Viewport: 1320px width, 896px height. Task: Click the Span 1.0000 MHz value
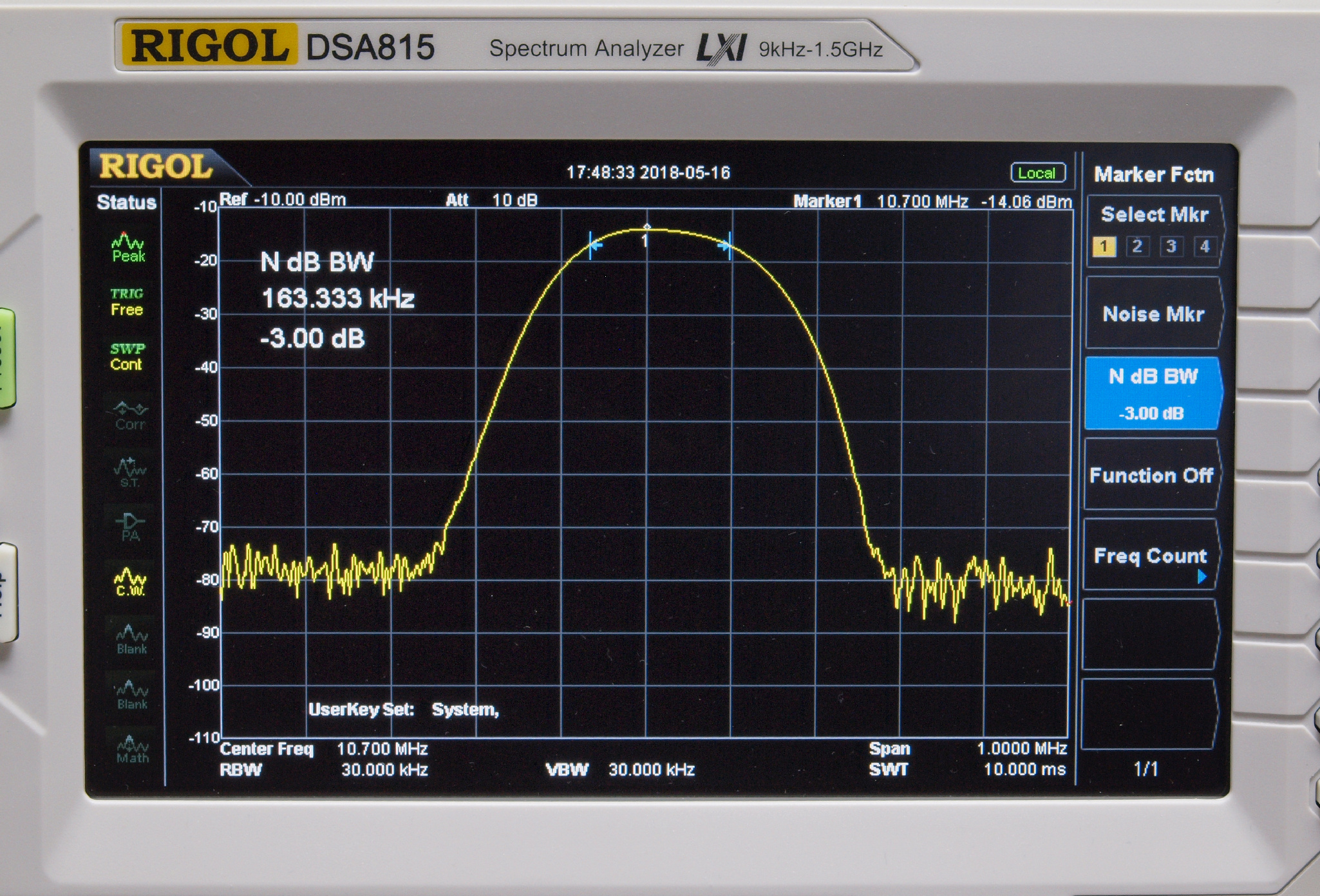(1021, 749)
